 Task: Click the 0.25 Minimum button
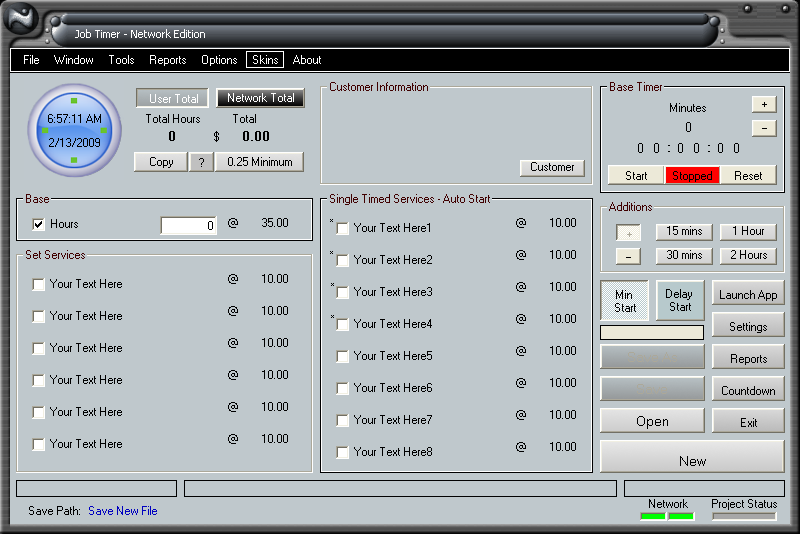(259, 162)
